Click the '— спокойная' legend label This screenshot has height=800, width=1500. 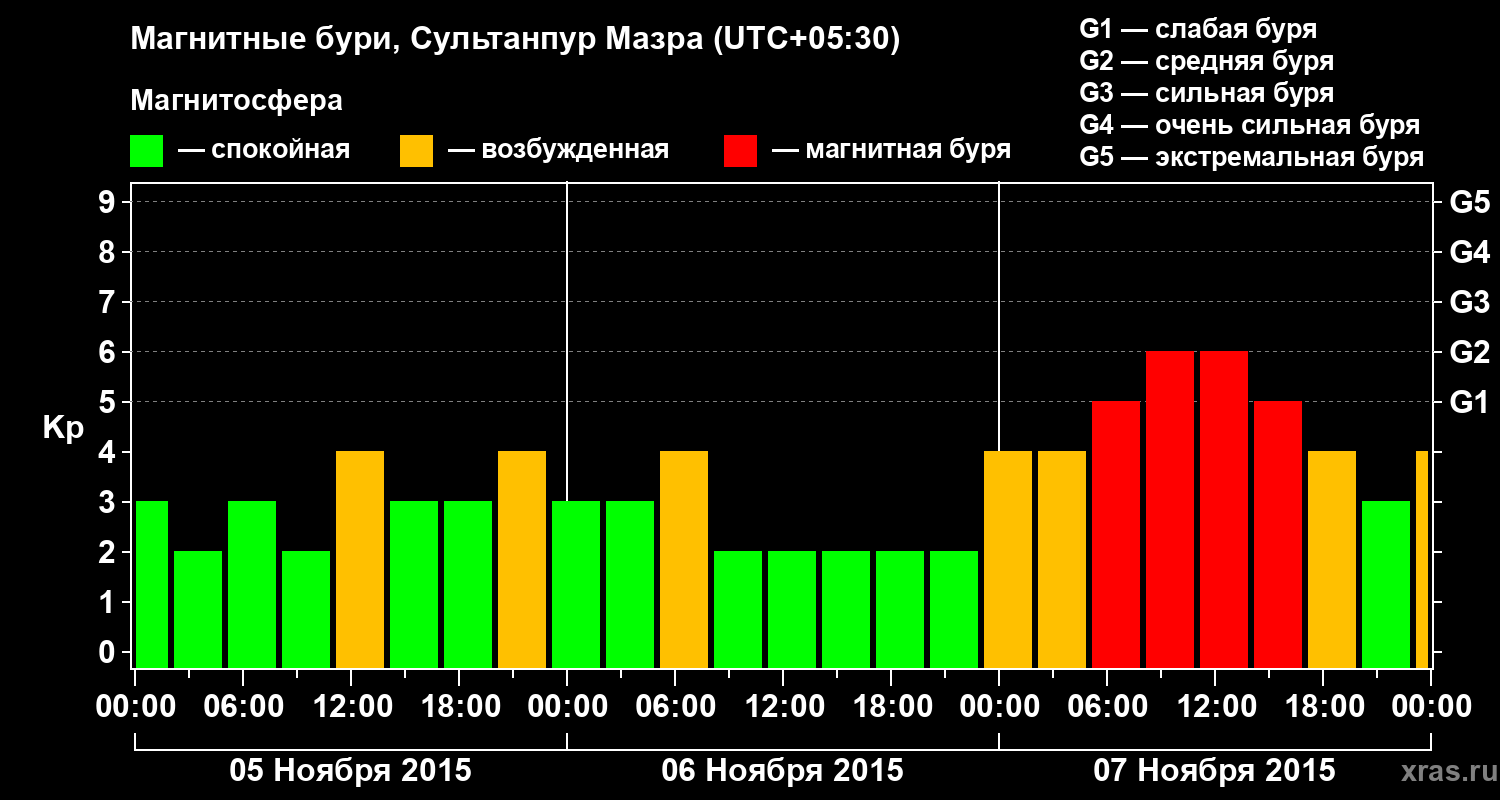coord(263,151)
